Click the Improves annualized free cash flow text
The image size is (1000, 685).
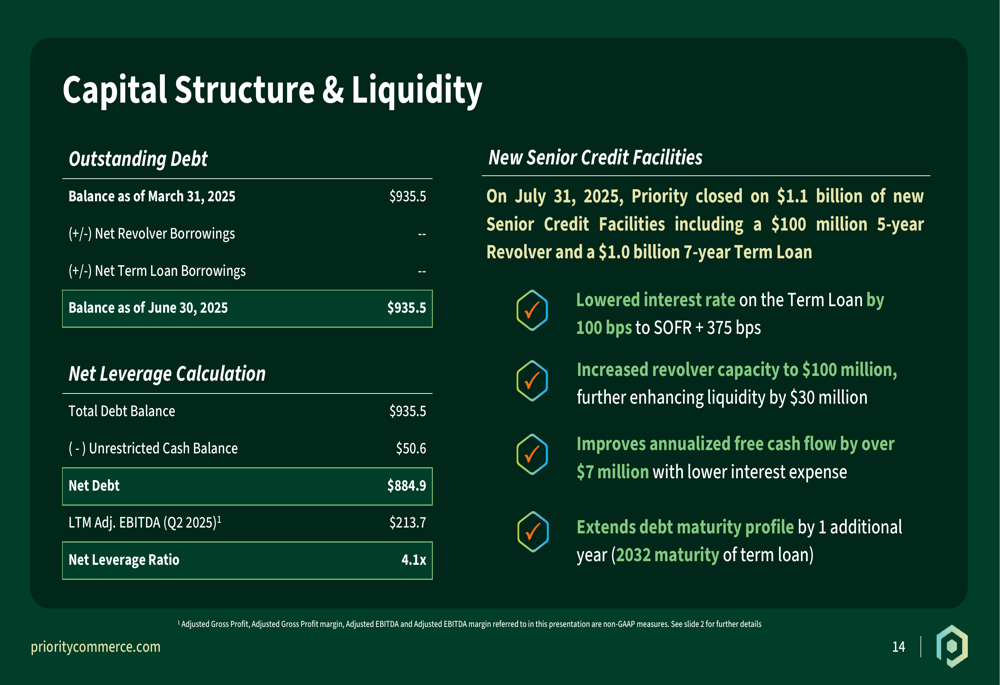click(x=735, y=458)
